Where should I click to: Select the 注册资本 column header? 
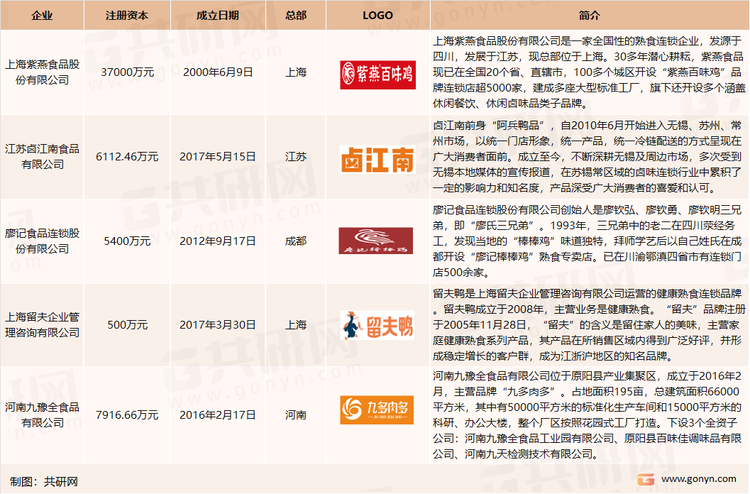[127, 15]
